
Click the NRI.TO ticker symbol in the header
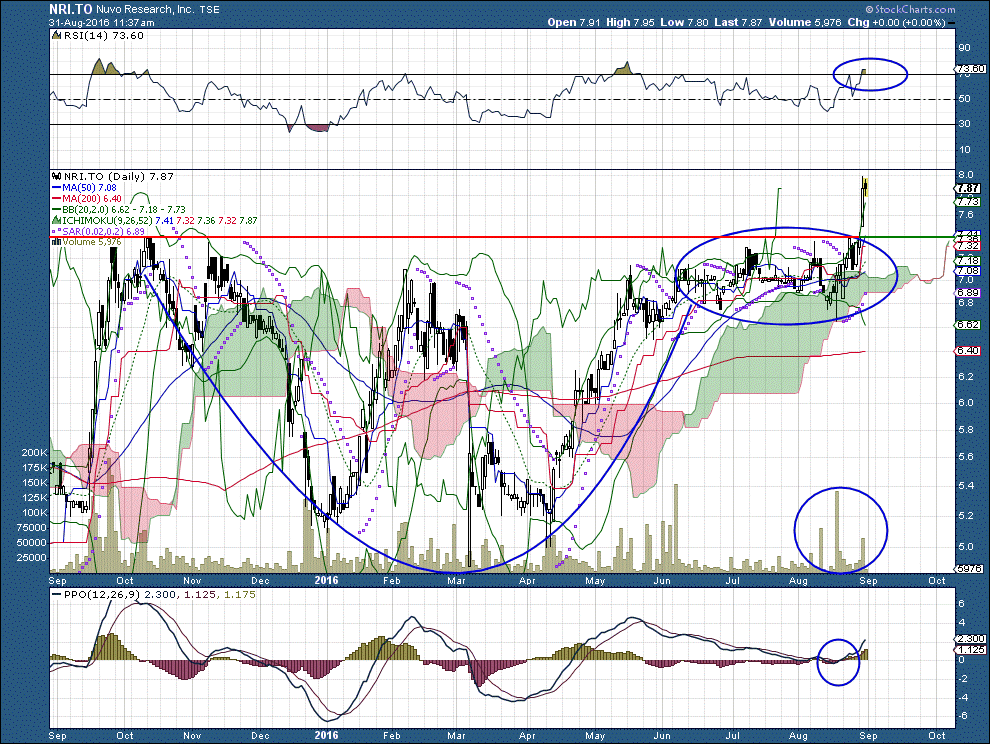pyautogui.click(x=71, y=9)
